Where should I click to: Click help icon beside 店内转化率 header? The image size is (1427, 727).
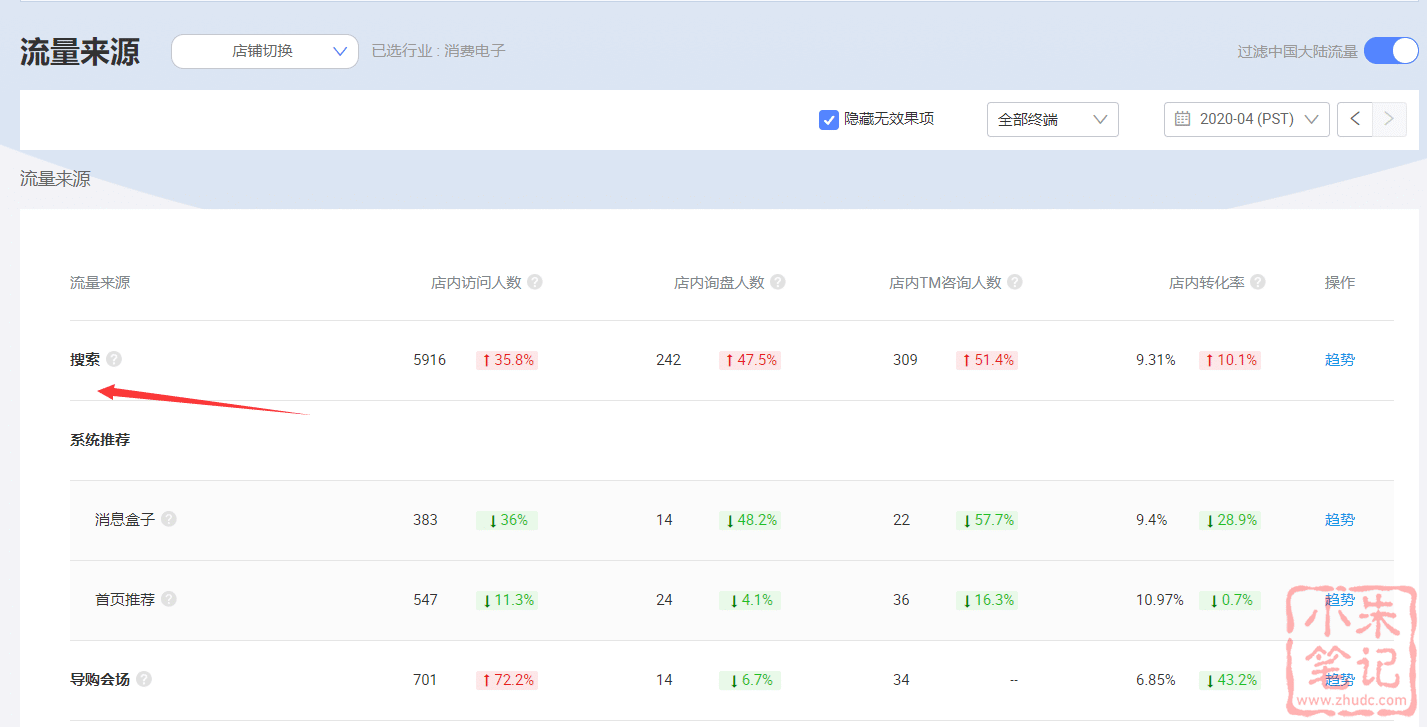click(x=1257, y=282)
